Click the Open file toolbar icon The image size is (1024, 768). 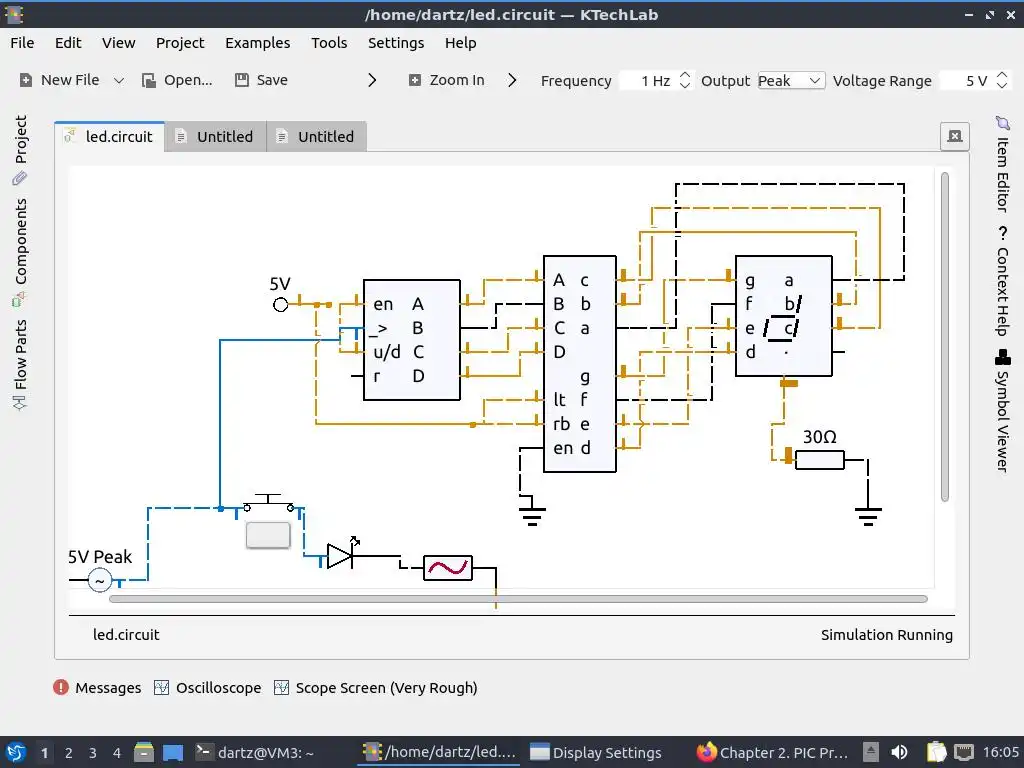click(x=149, y=80)
